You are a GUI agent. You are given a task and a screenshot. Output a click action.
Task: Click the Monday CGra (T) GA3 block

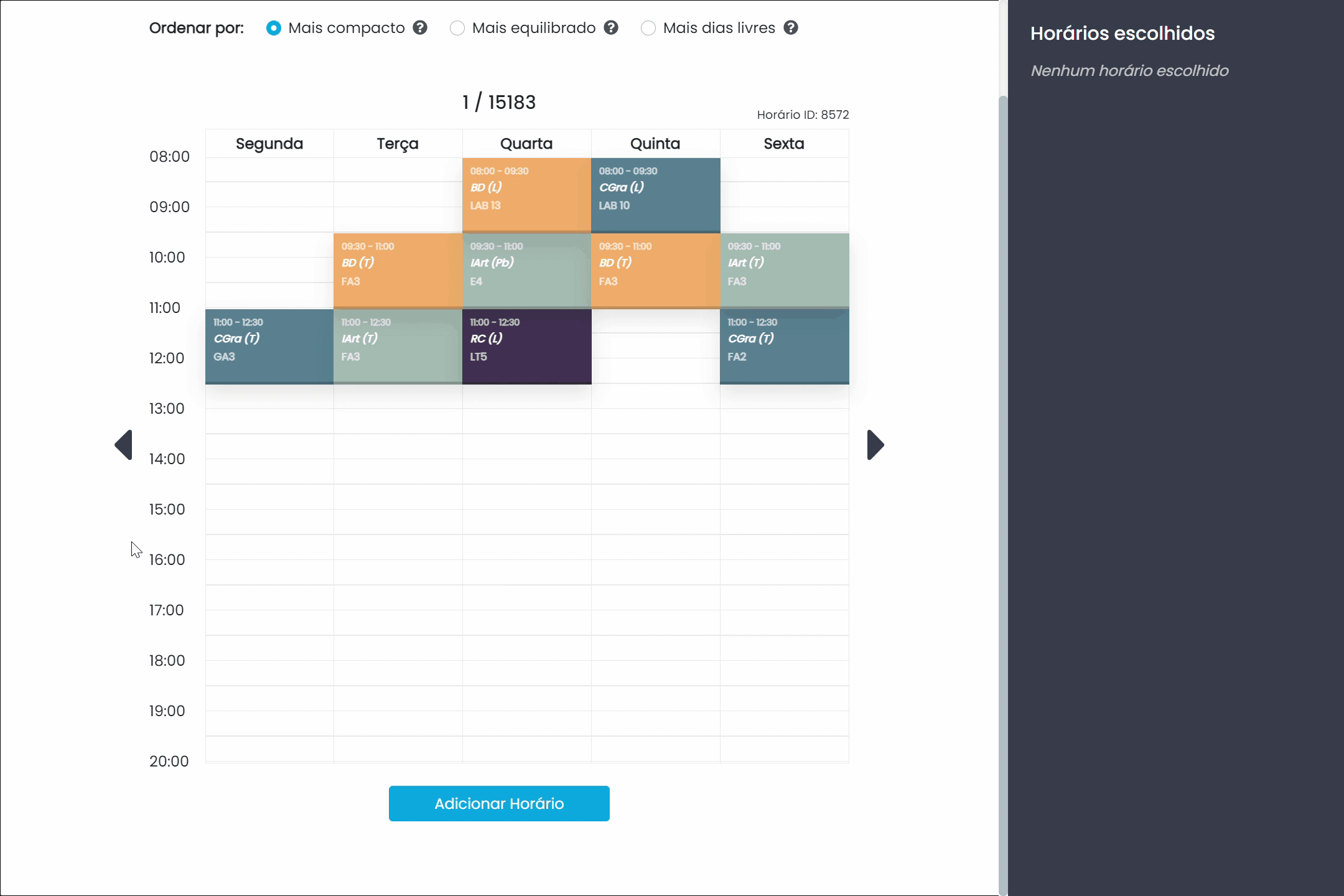pyautogui.click(x=269, y=347)
